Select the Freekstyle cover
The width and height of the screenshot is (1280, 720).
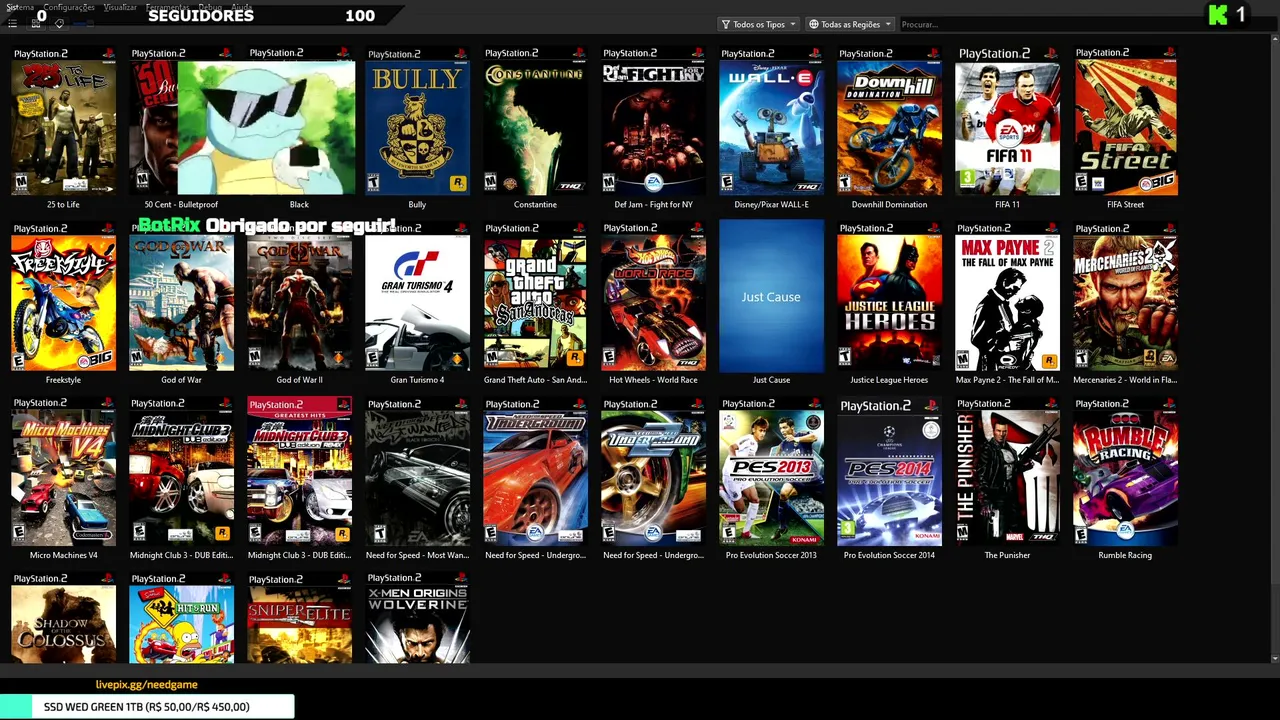coord(63,296)
